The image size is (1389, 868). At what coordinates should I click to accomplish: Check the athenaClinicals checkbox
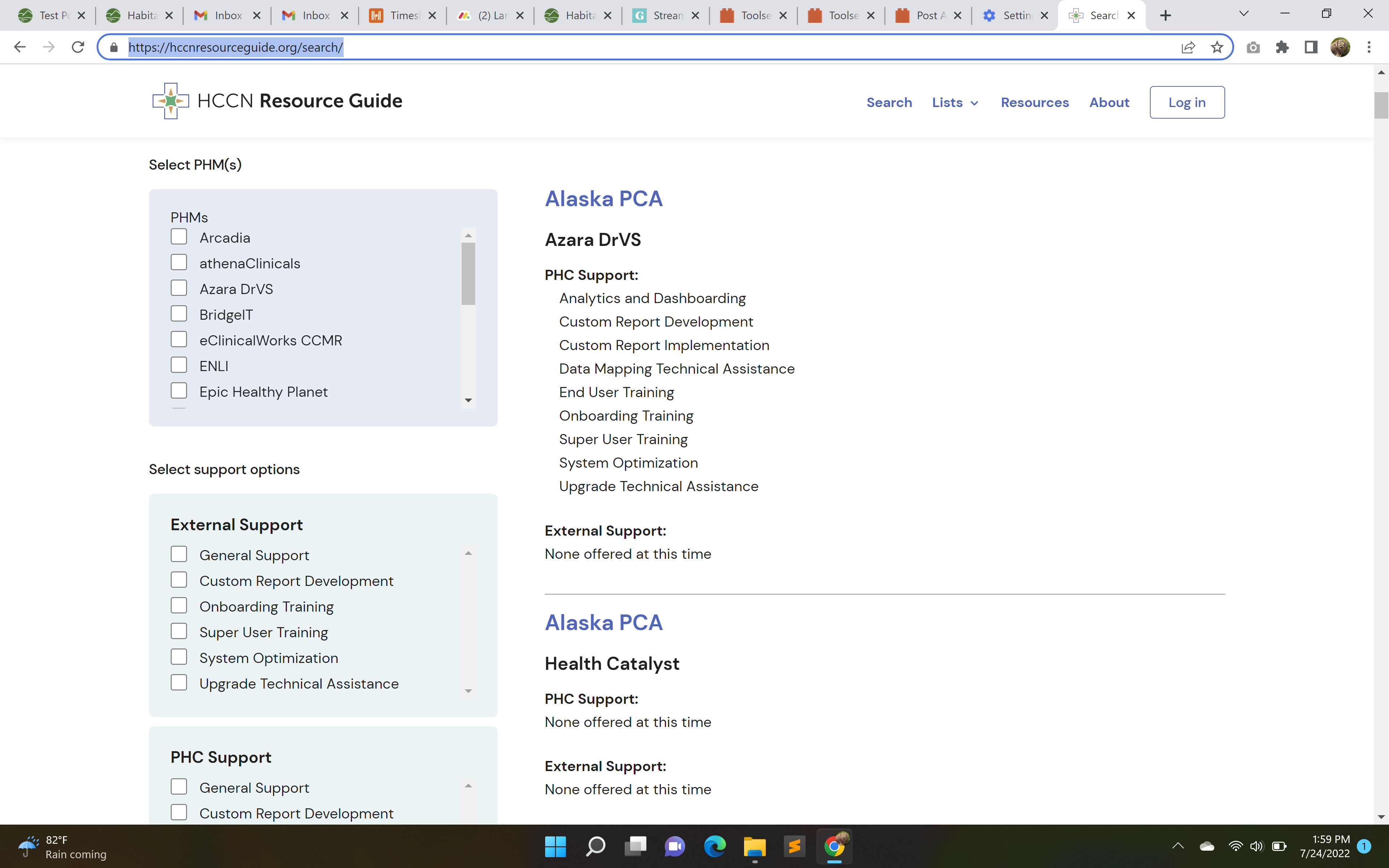(x=179, y=262)
